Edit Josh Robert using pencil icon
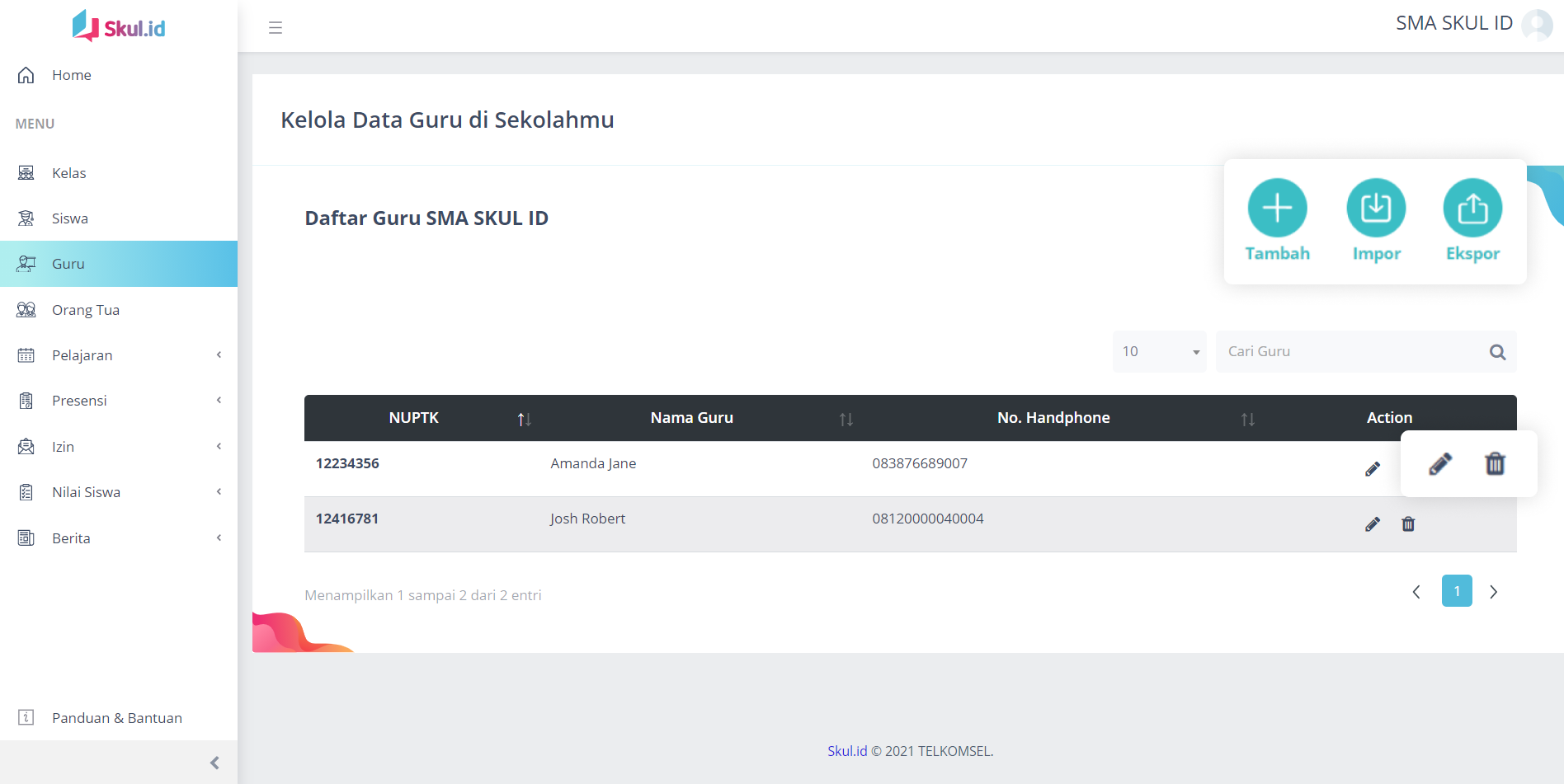The image size is (1564, 784). [x=1373, y=524]
